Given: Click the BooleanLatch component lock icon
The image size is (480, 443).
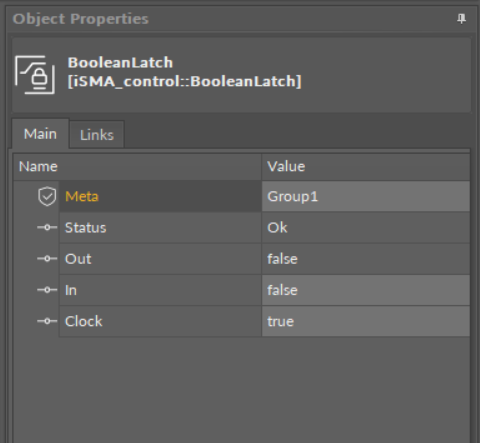Looking at the screenshot, I should pyautogui.click(x=35, y=75).
